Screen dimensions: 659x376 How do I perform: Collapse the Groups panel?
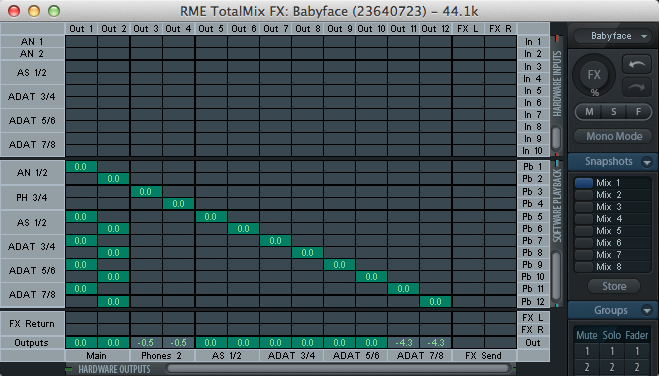(647, 310)
